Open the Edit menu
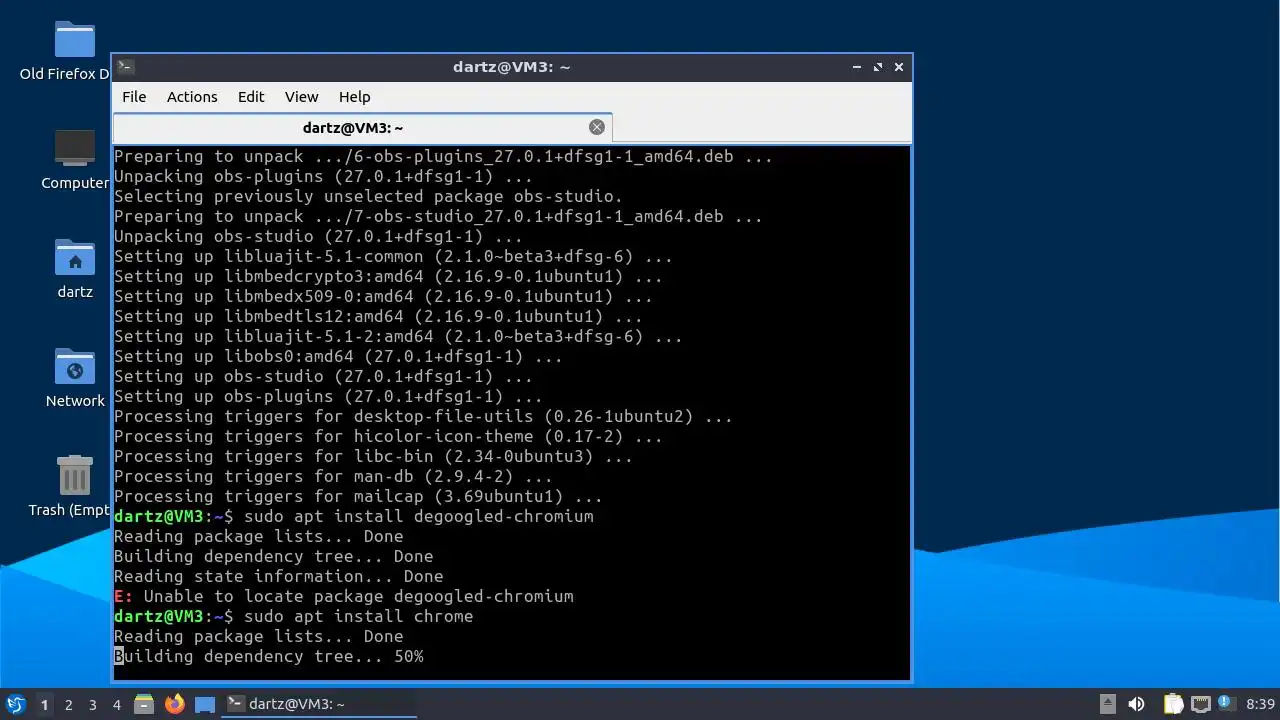1280x720 pixels. point(251,97)
